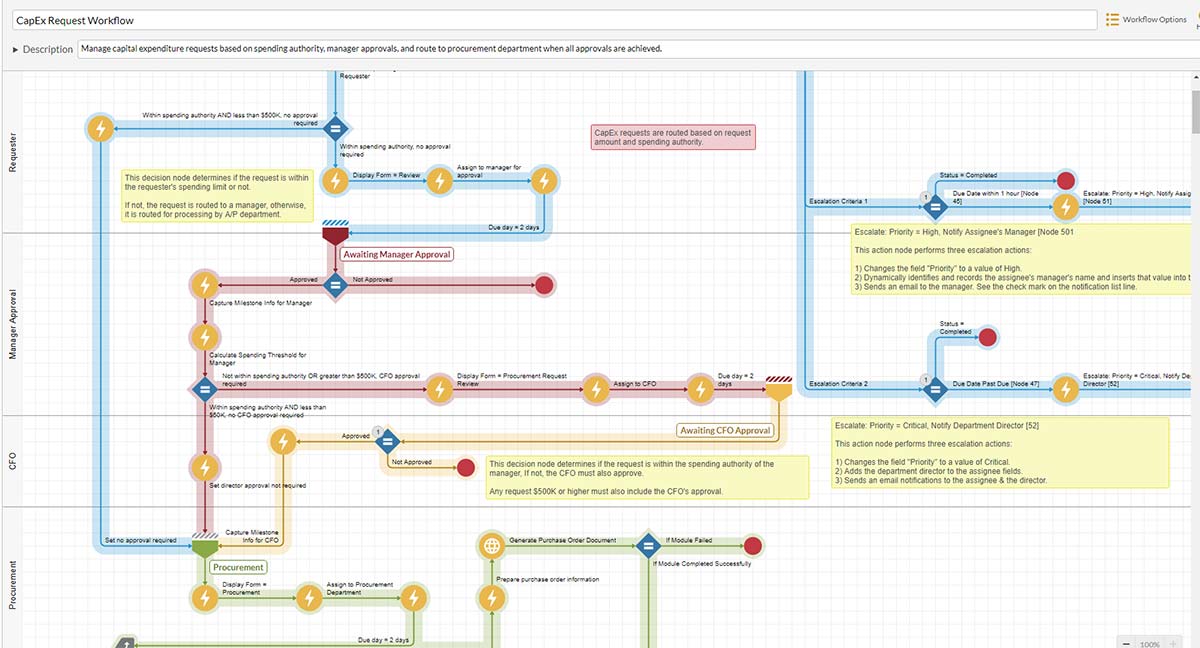Click the green Procurement milestone label

[x=238, y=567]
